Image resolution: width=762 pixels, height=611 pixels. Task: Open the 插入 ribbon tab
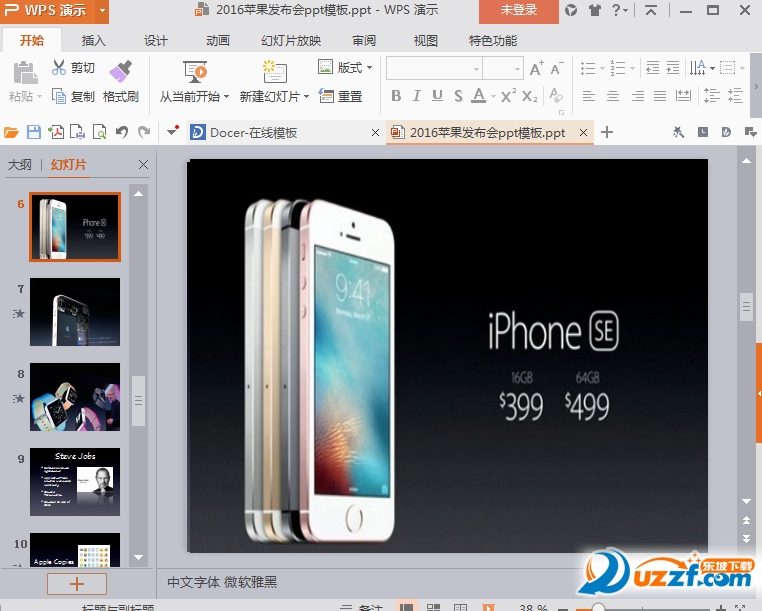pos(93,41)
